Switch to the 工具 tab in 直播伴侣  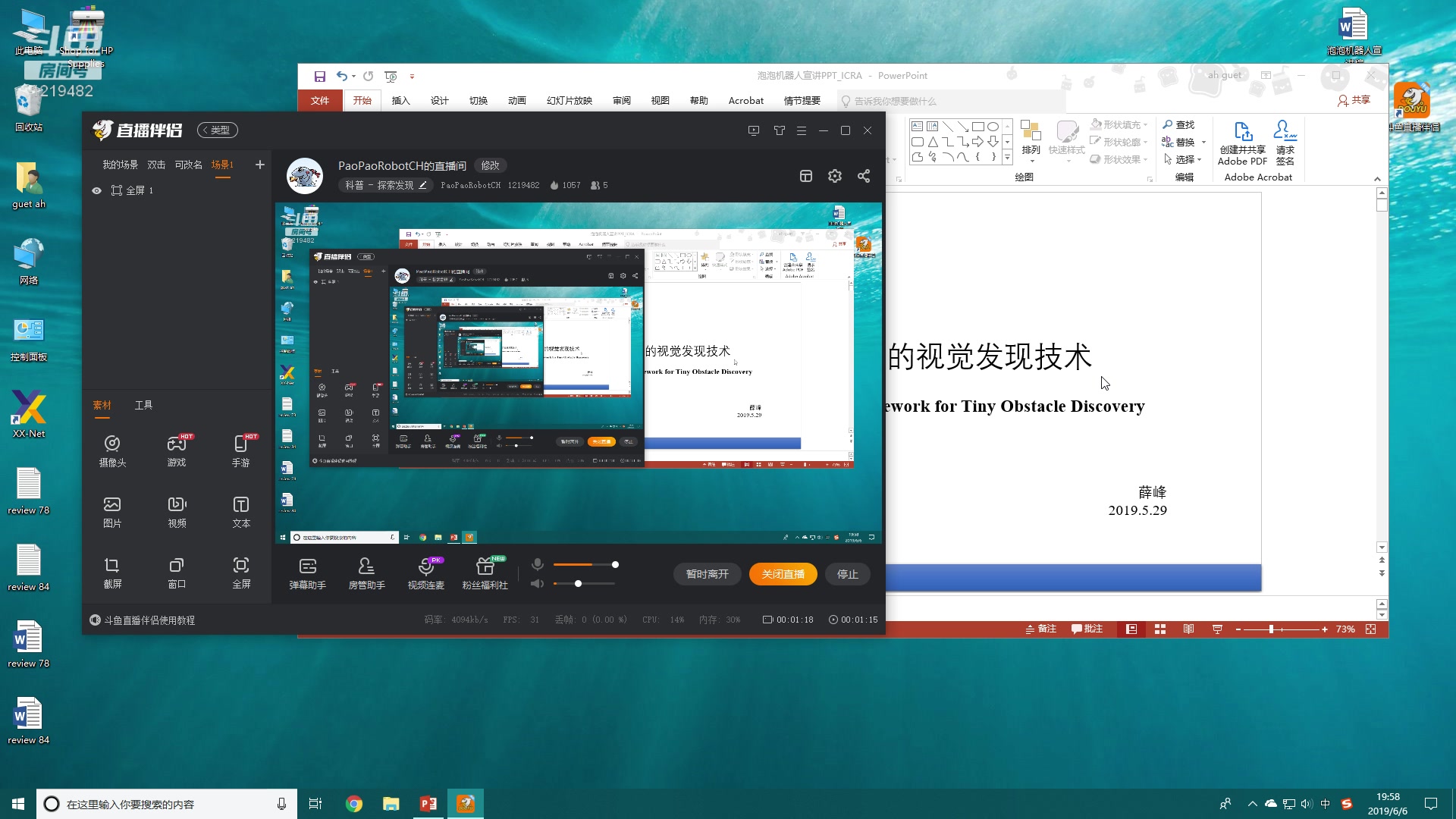(143, 405)
